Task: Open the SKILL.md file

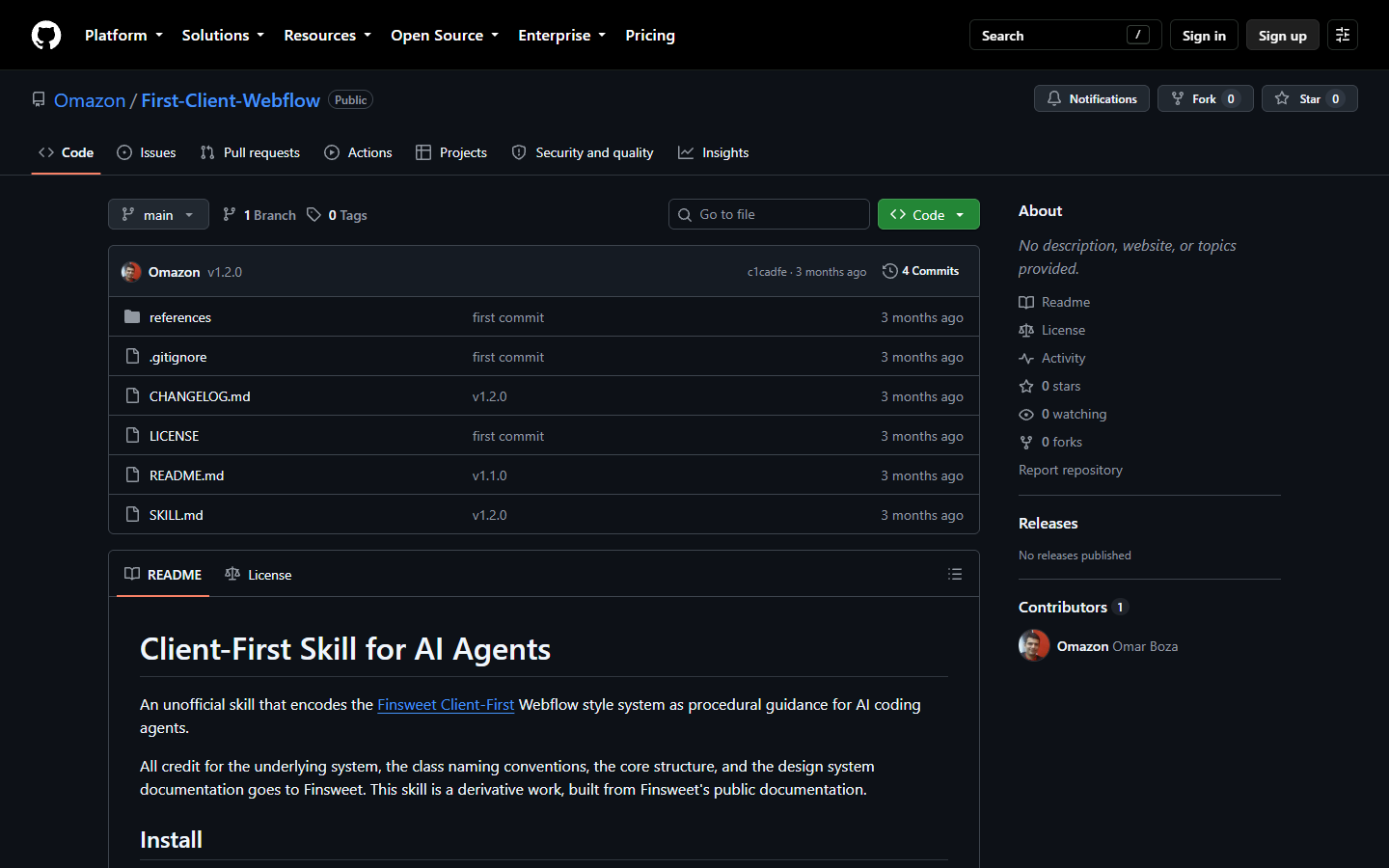Action: click(177, 515)
